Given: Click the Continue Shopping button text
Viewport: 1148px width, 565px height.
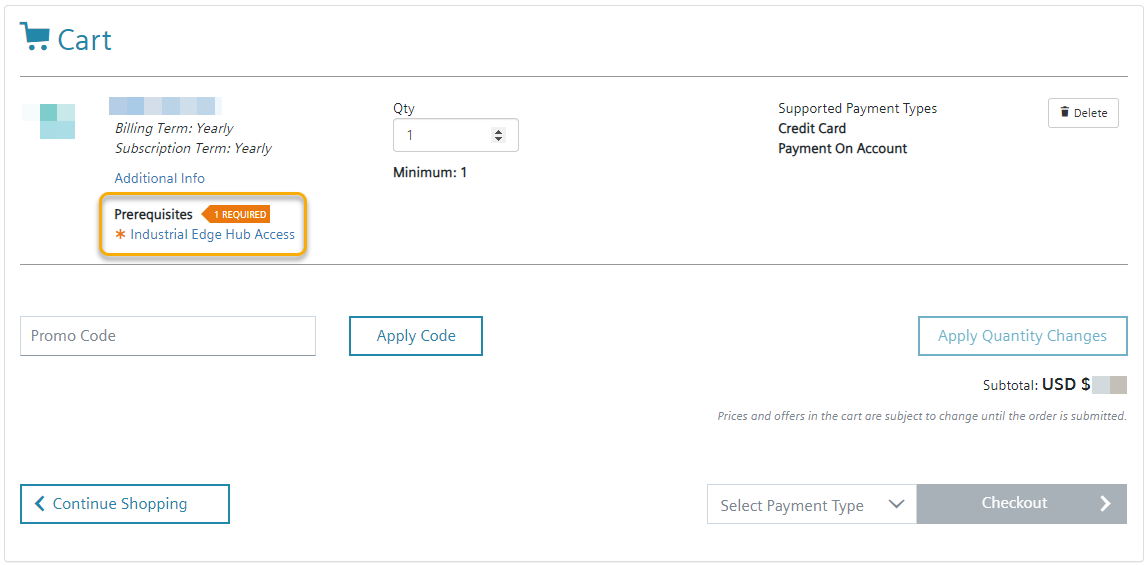Looking at the screenshot, I should (x=120, y=504).
